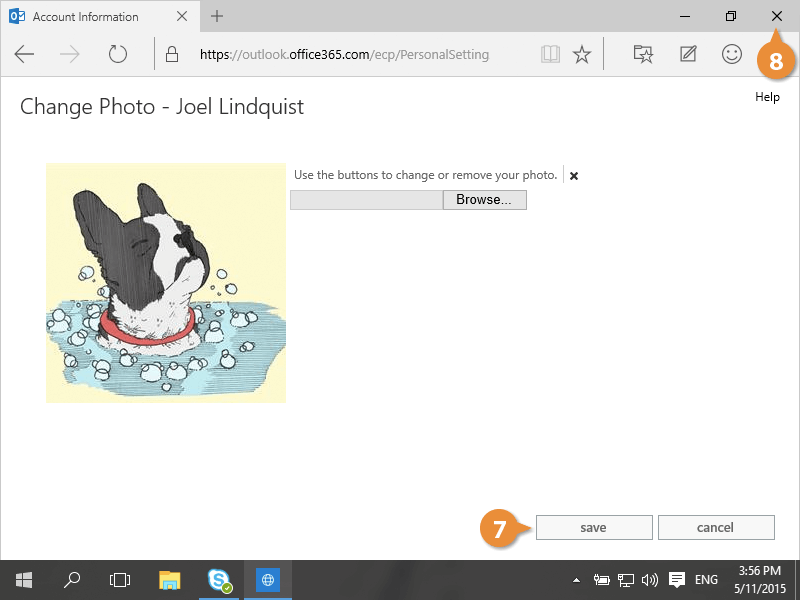Viewport: 800px width, 600px height.
Task: Click the browser forward arrow
Action: tap(70, 54)
